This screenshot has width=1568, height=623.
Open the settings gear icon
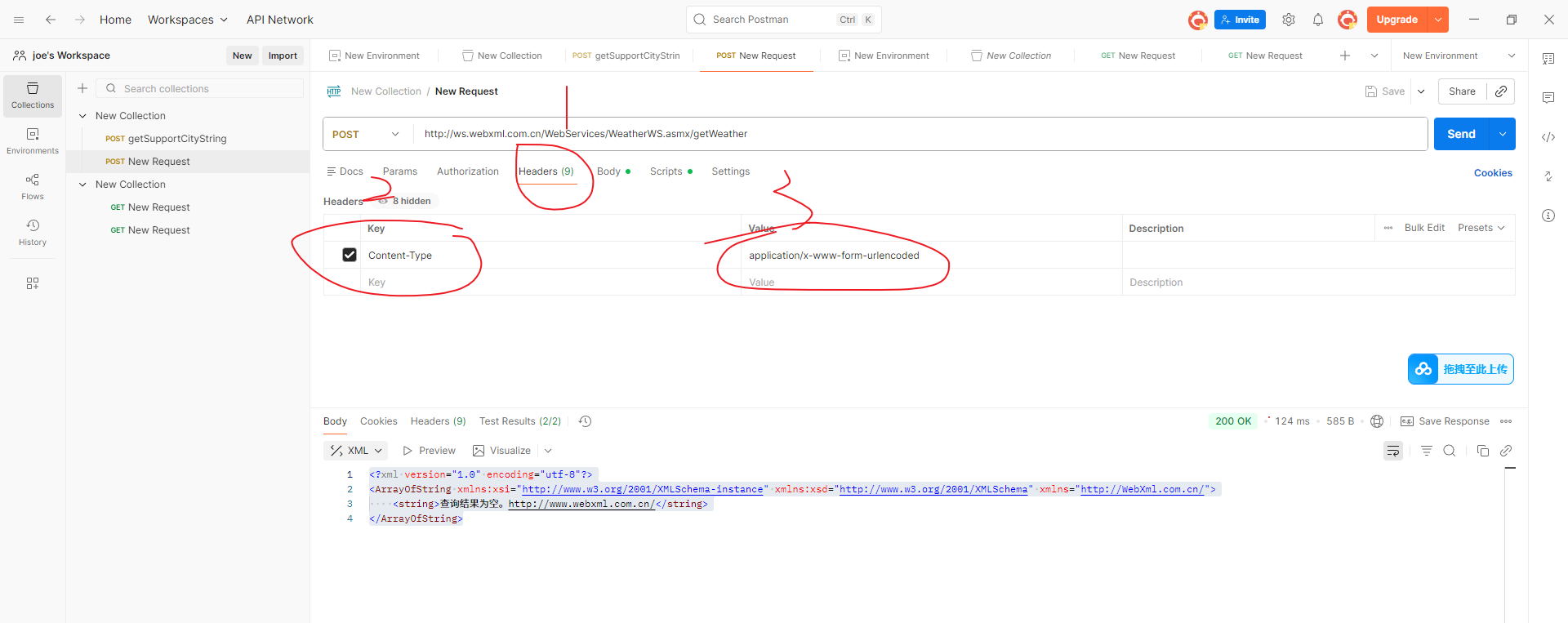pos(1289,20)
